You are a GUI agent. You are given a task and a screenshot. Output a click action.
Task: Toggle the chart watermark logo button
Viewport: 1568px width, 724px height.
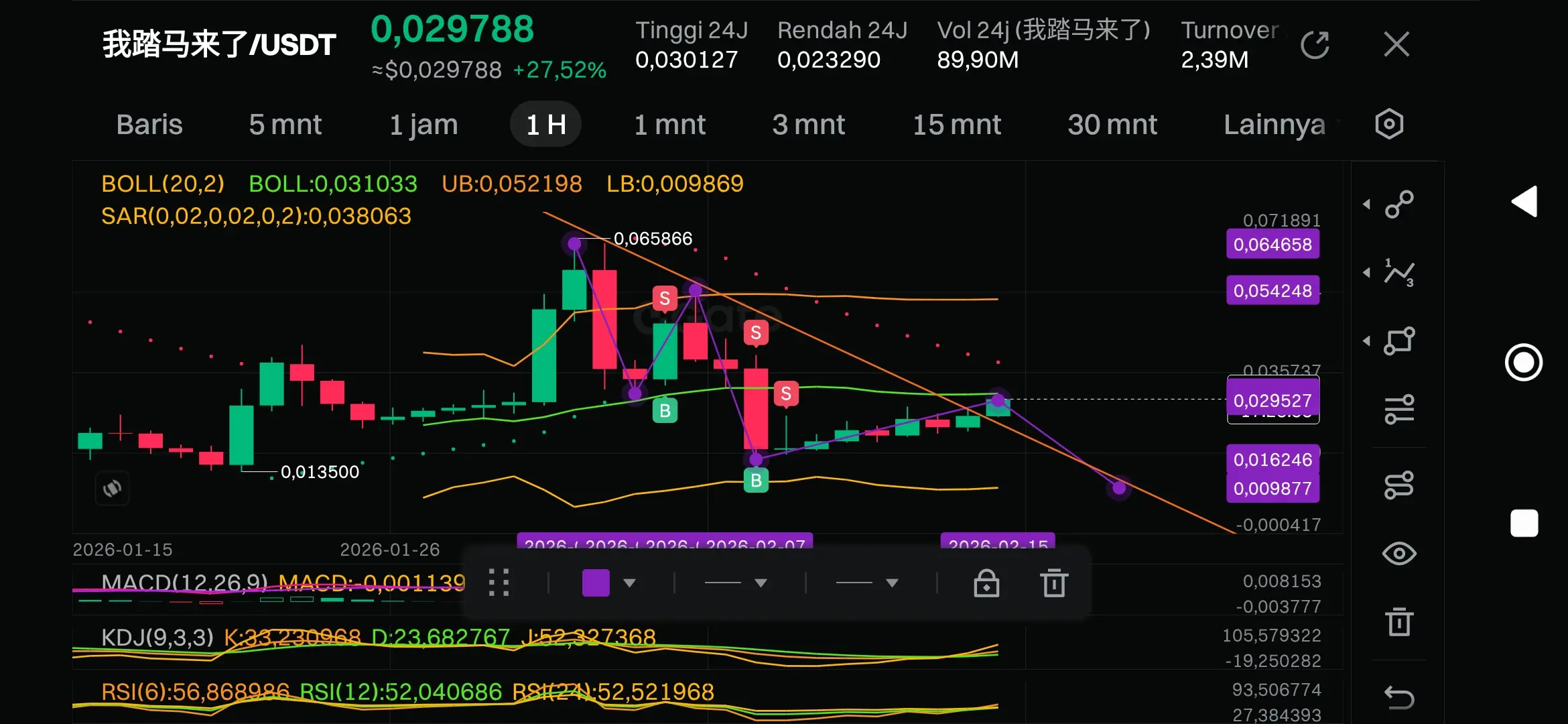point(112,488)
